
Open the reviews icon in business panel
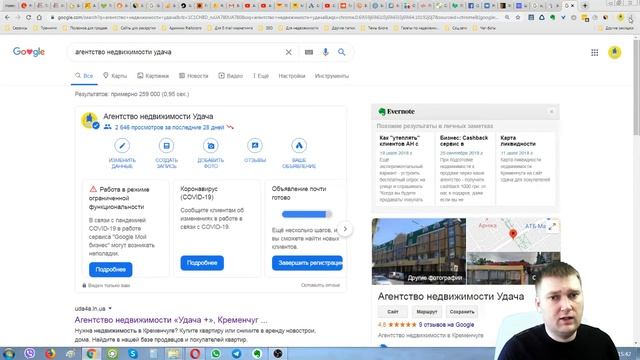tap(255, 146)
